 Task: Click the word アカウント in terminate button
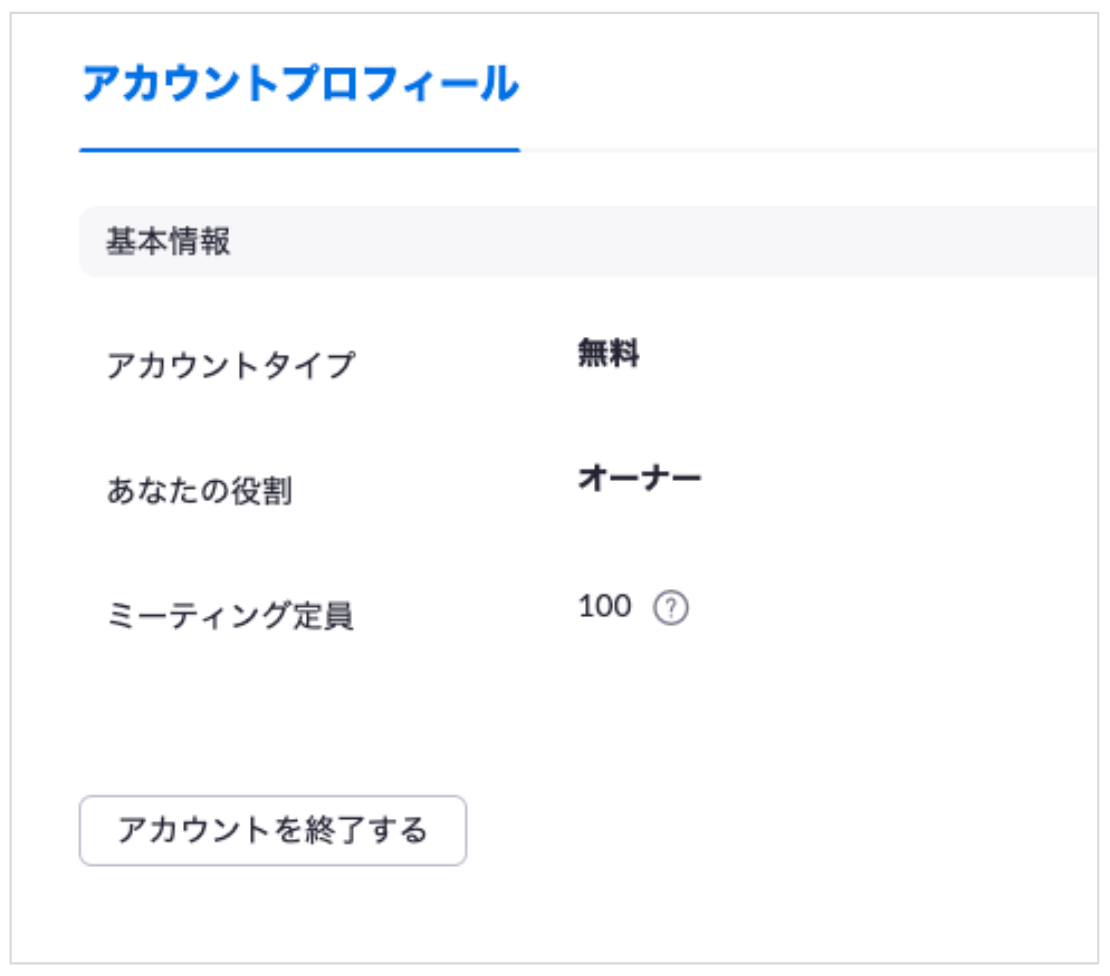click(x=195, y=830)
